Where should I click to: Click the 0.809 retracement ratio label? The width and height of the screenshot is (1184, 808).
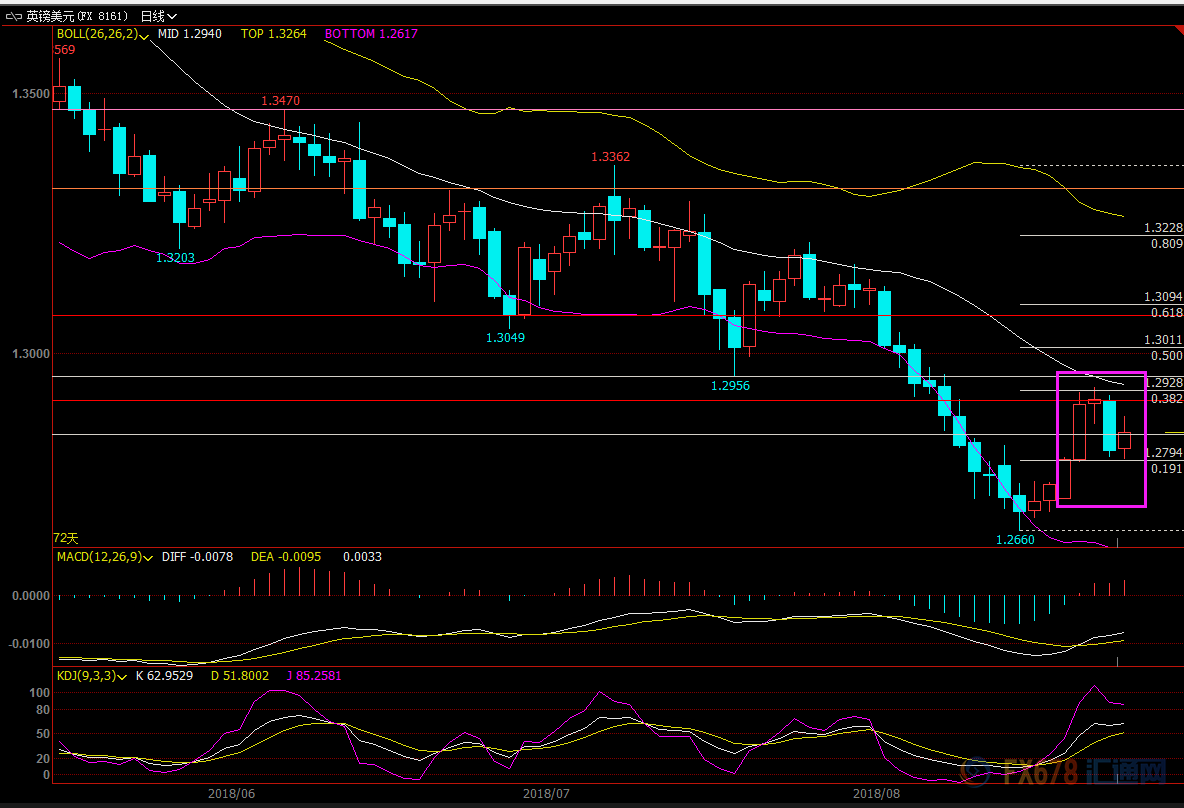point(1167,244)
